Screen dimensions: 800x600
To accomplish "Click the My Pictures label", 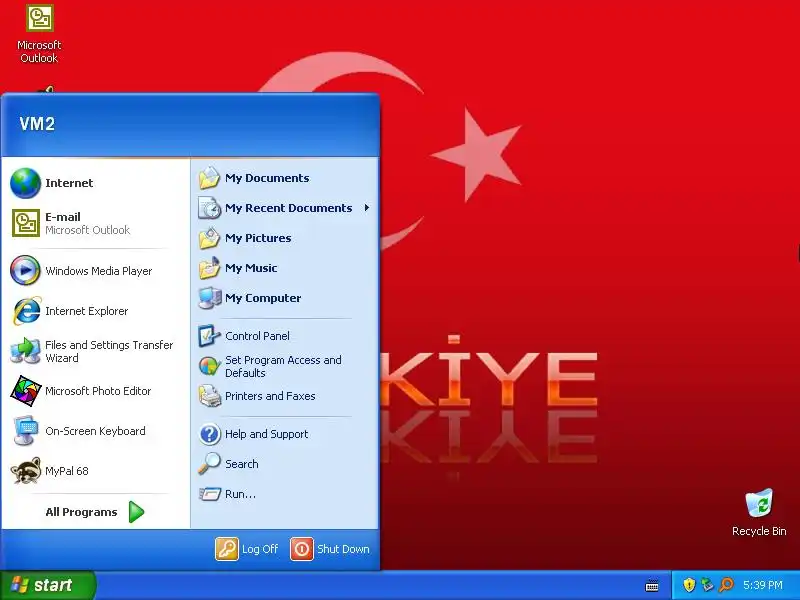I will [x=258, y=238].
